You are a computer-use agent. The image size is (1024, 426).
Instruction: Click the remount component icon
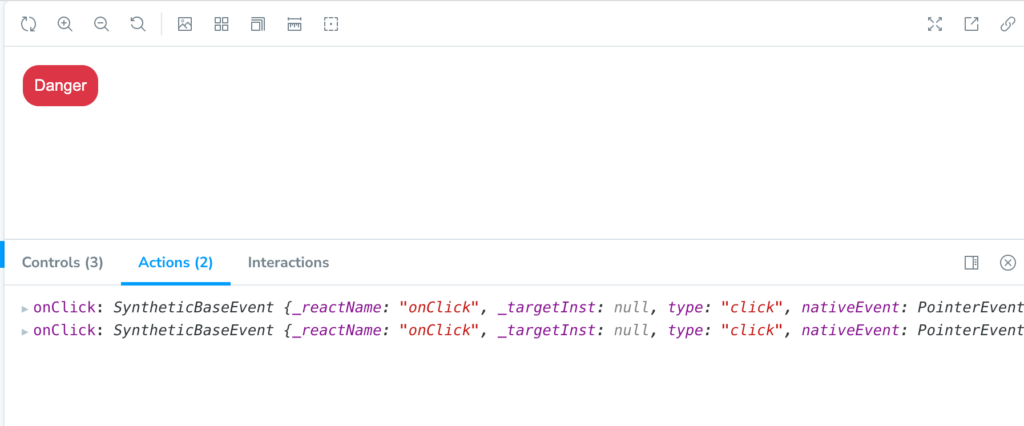tap(28, 24)
